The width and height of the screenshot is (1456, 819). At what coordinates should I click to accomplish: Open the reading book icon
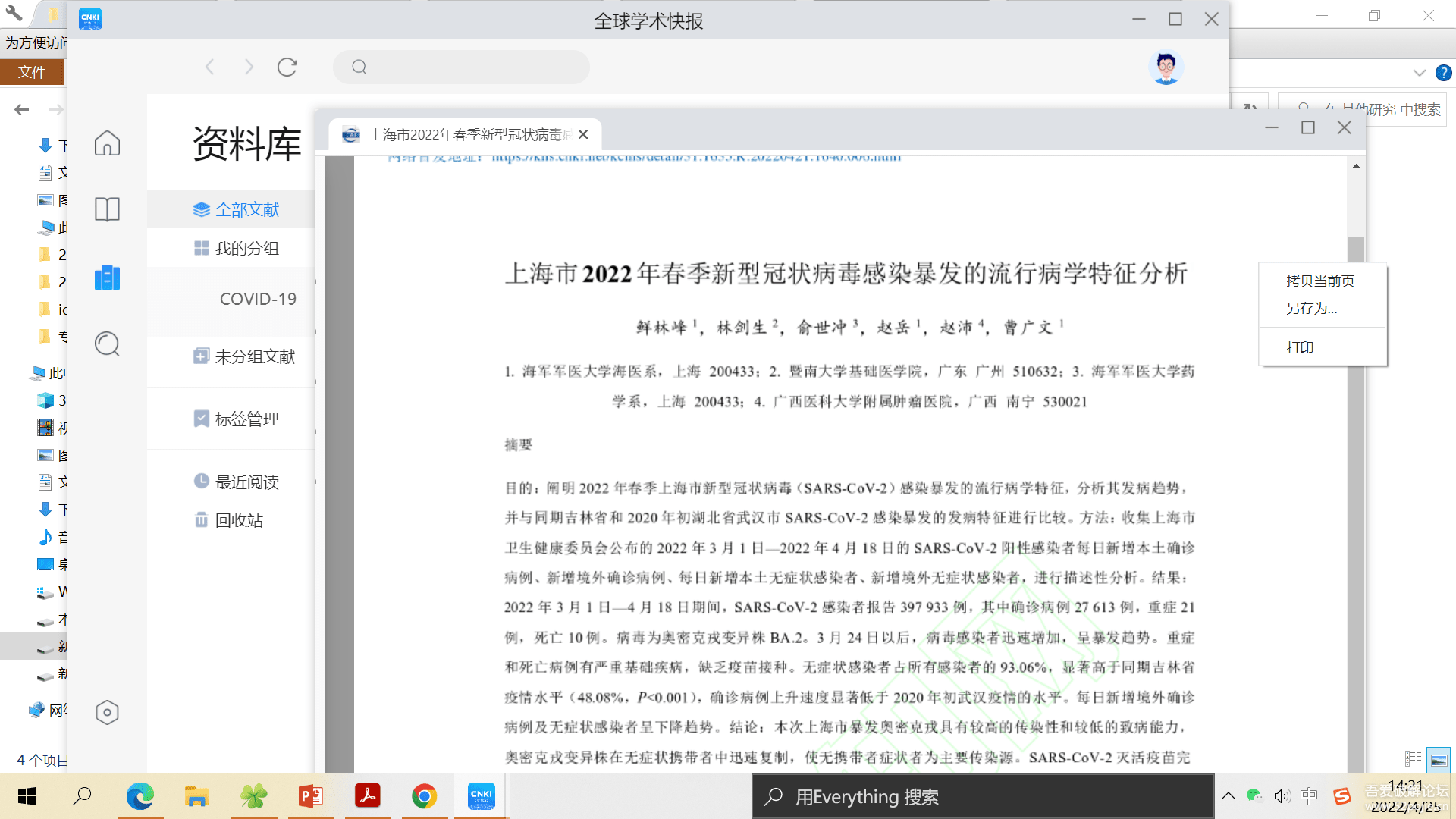click(x=107, y=209)
